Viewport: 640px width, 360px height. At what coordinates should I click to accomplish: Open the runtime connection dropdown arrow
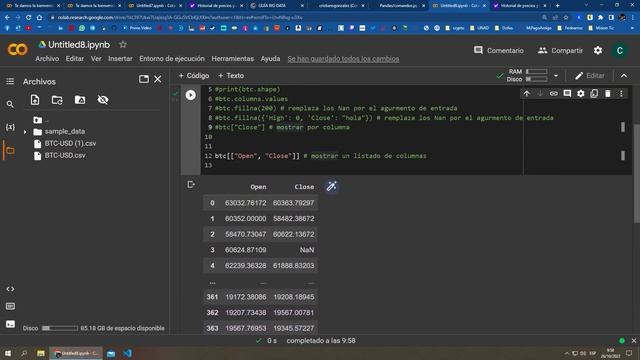click(x=556, y=76)
